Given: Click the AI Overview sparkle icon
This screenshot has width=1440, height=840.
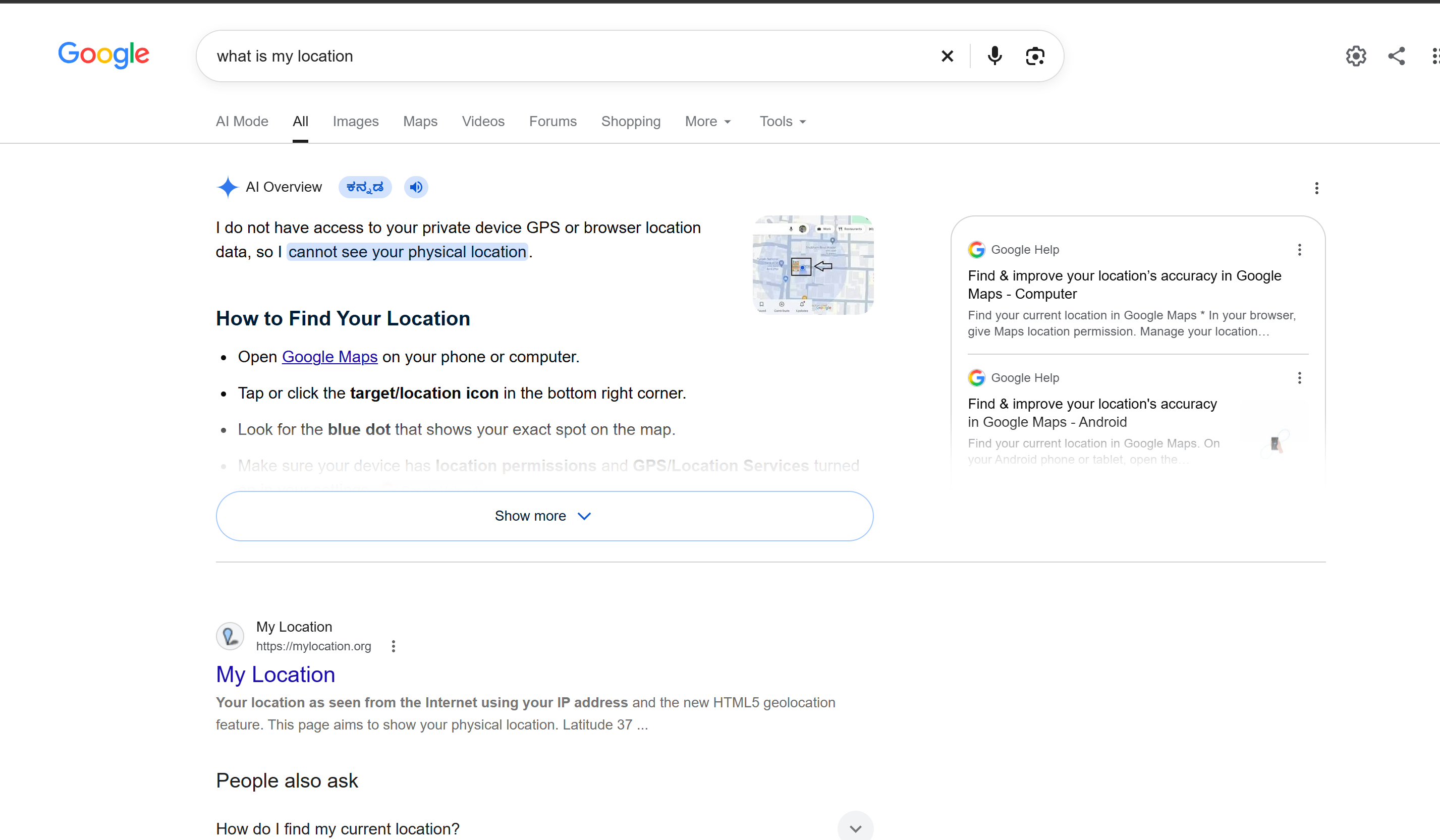Looking at the screenshot, I should [228, 187].
